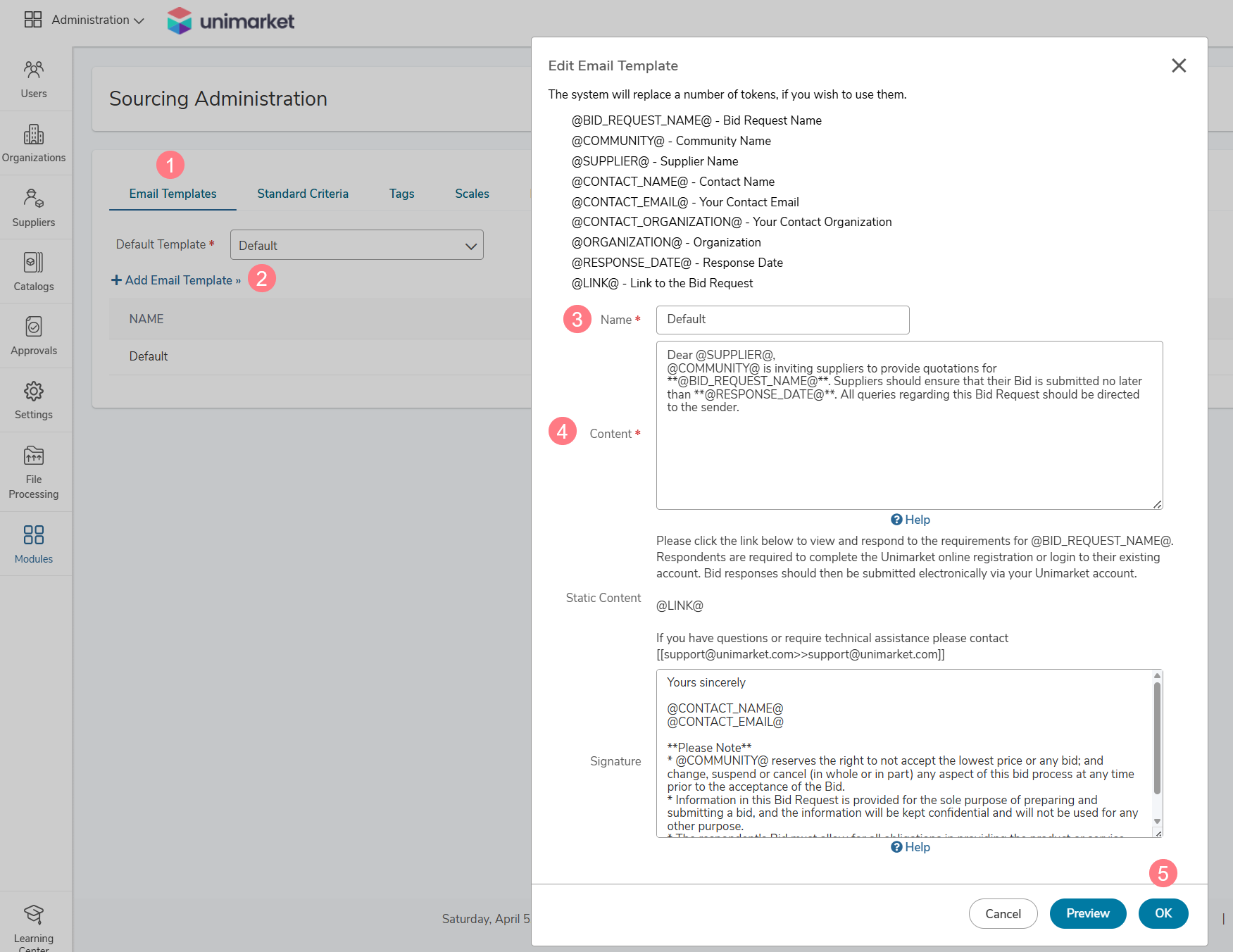Viewport: 1233px width, 952px height.
Task: Click the Unimarket logo
Action: [x=230, y=21]
